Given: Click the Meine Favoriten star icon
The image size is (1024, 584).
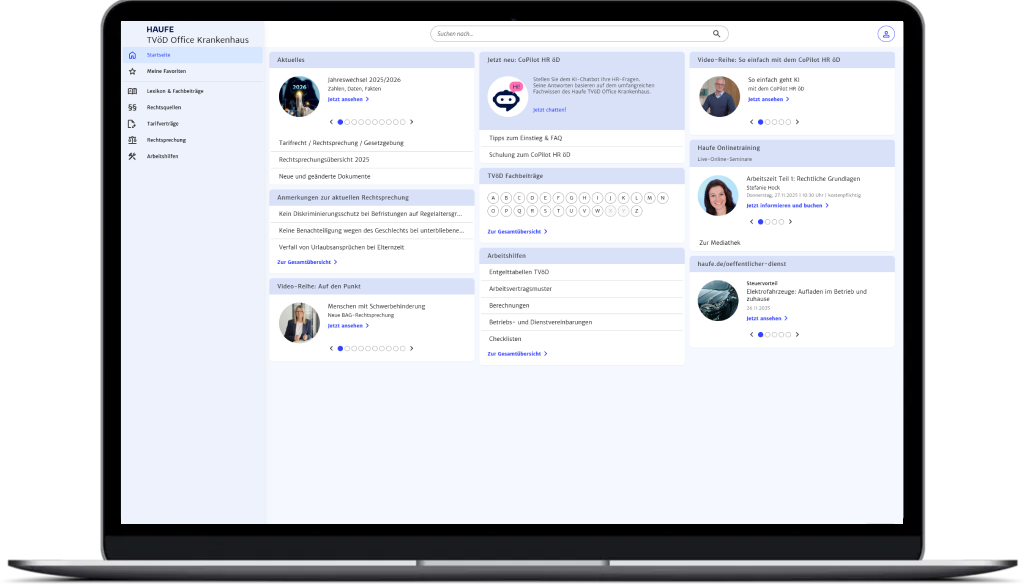Looking at the screenshot, I should coord(132,72).
